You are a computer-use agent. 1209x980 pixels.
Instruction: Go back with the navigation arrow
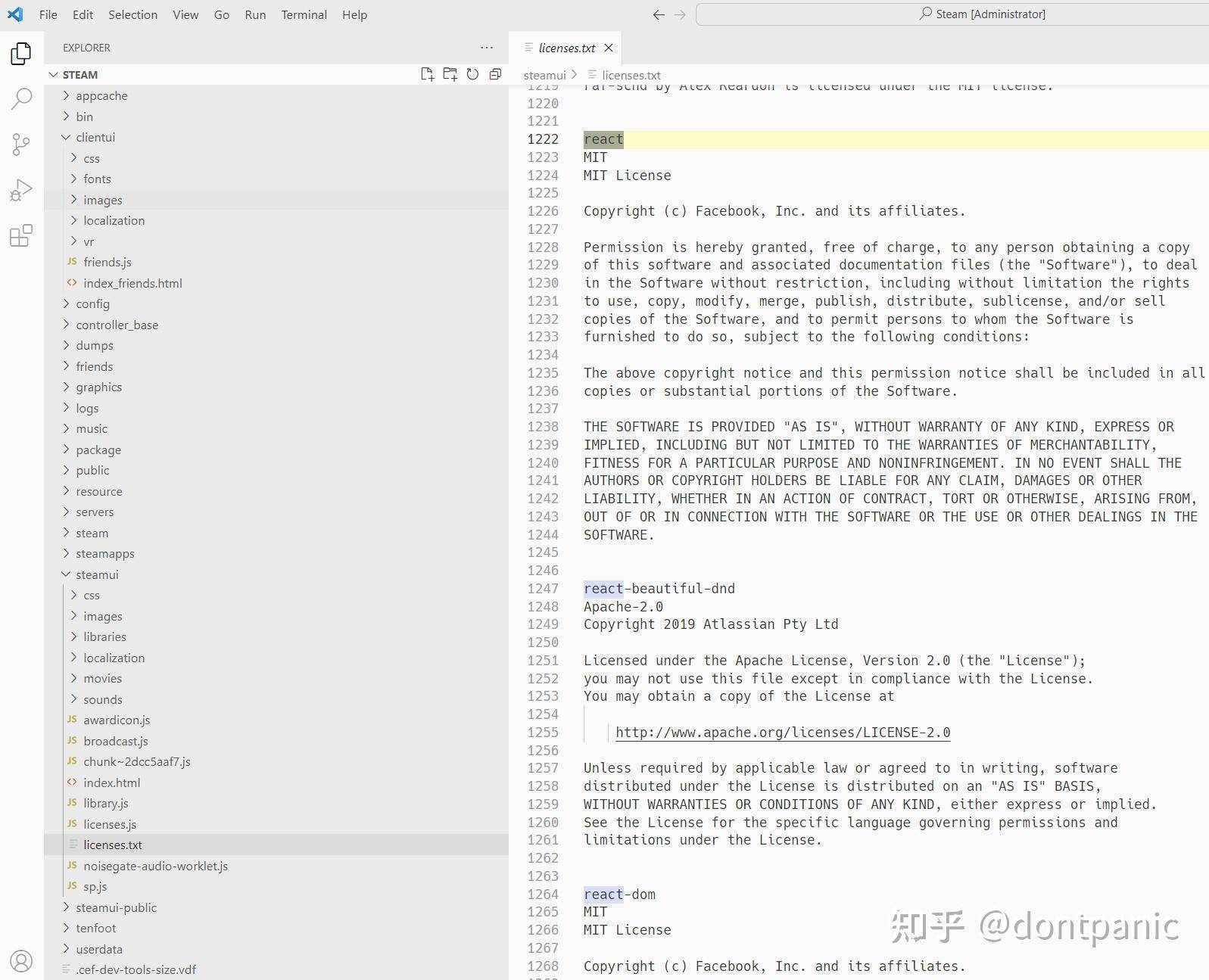coord(659,14)
